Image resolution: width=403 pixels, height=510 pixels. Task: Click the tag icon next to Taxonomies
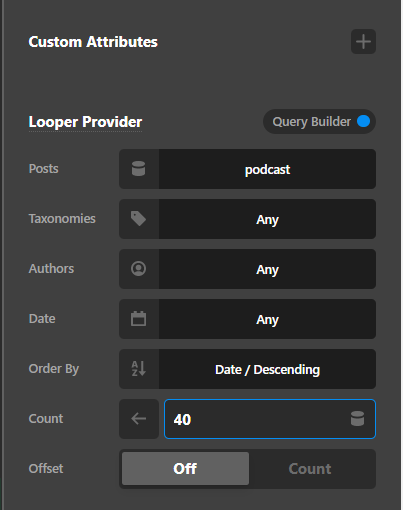139,219
